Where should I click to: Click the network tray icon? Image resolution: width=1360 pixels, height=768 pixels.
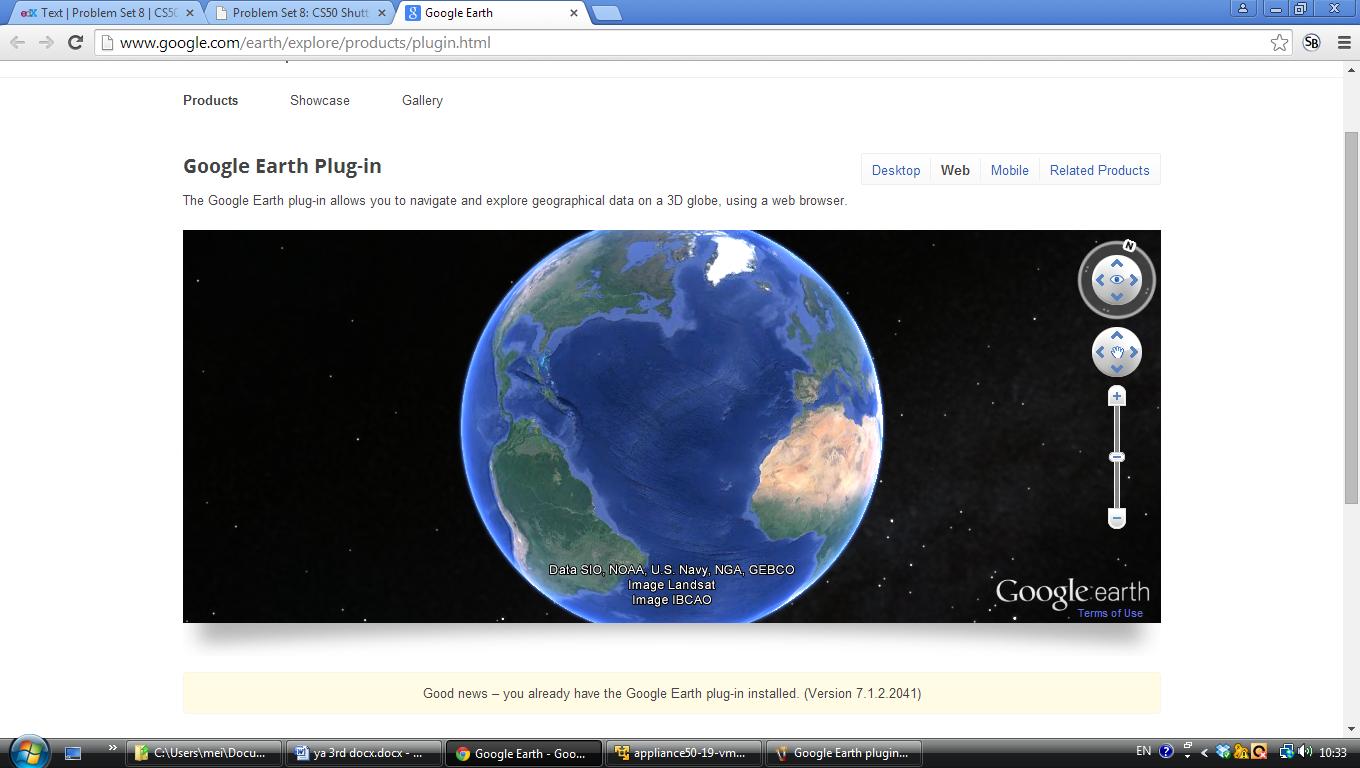tap(1287, 753)
